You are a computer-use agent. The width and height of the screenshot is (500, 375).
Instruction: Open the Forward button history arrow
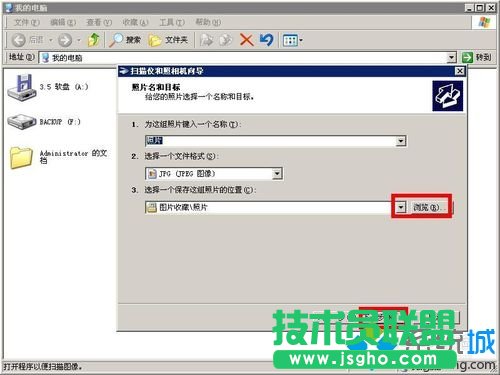pyautogui.click(x=79, y=40)
